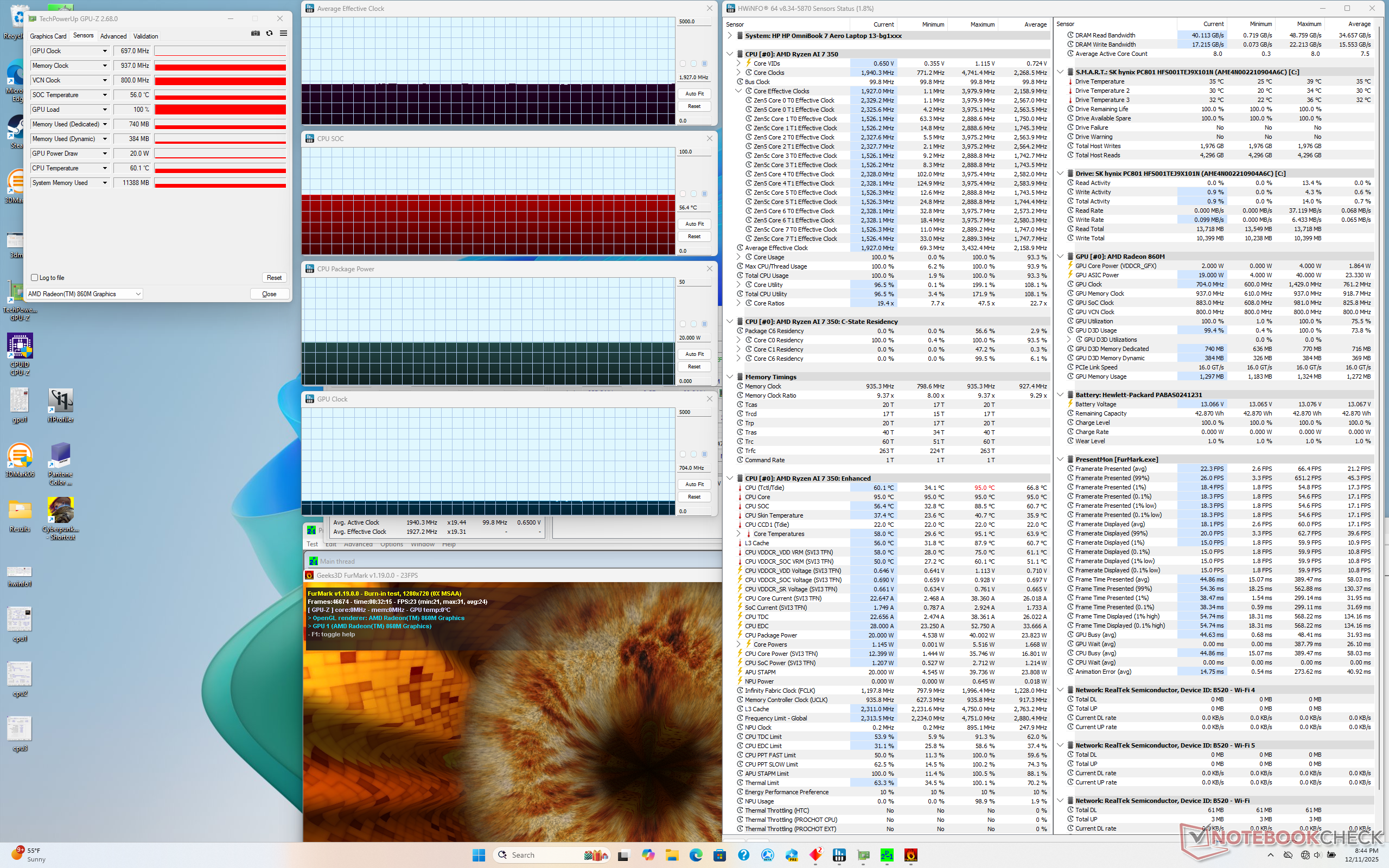Switch to the Graphics Card tab
This screenshot has width=1389, height=868.
pos(48,36)
